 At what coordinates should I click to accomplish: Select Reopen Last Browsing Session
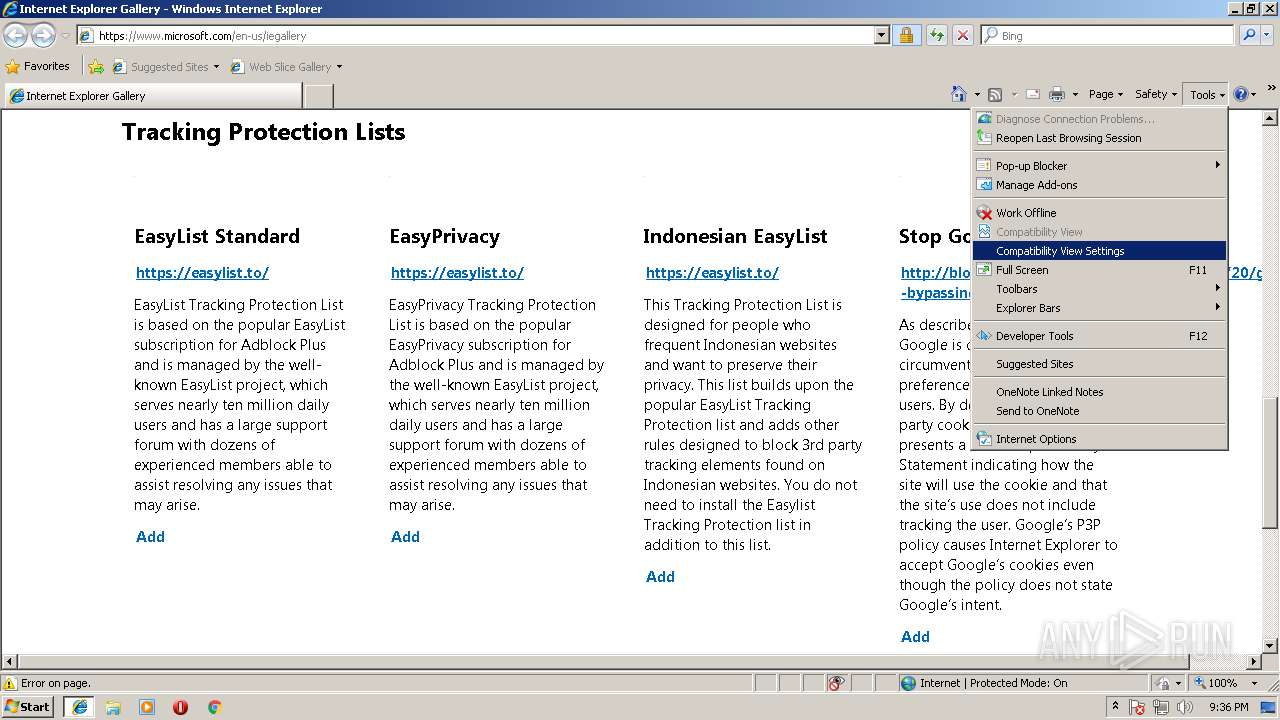1099,138
